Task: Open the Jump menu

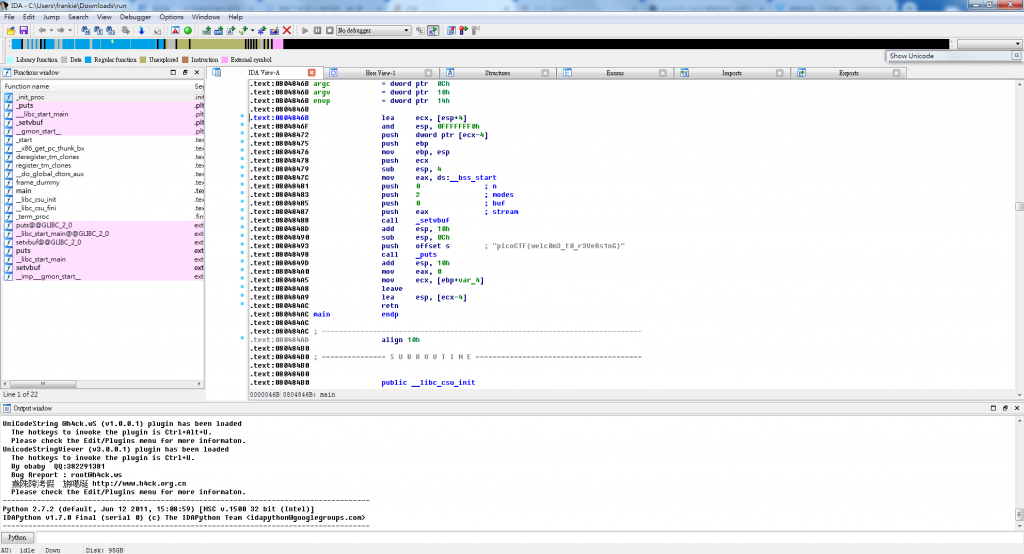Action: click(51, 17)
